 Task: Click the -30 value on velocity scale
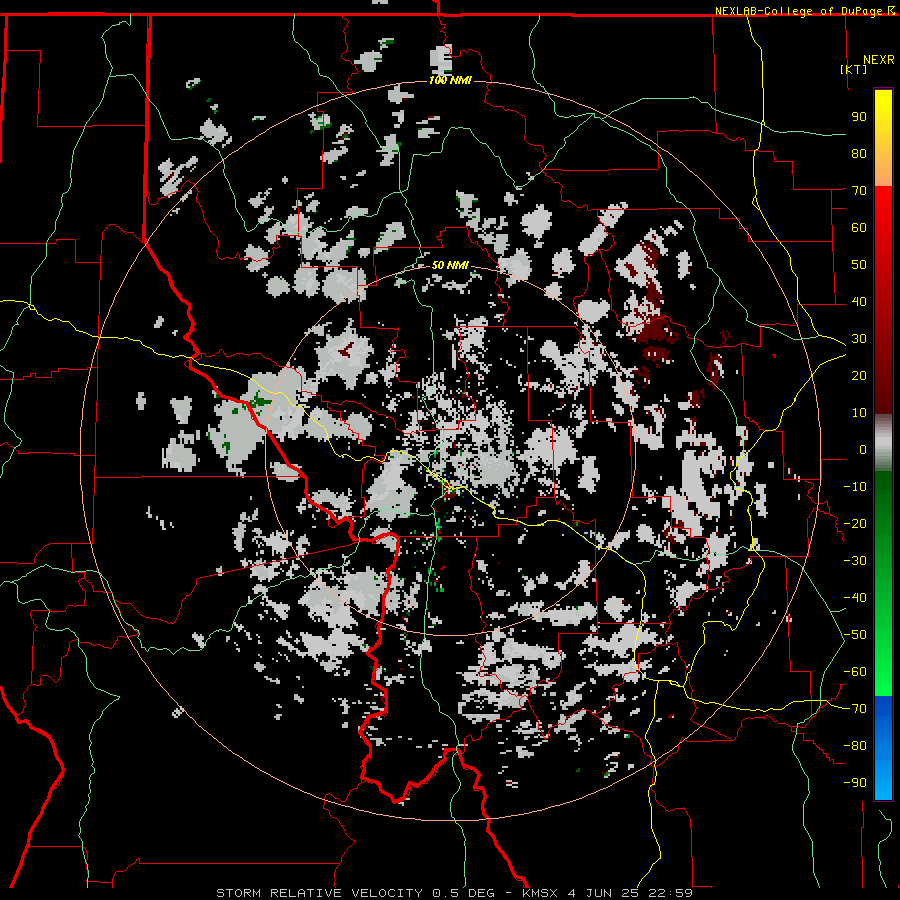(855, 561)
